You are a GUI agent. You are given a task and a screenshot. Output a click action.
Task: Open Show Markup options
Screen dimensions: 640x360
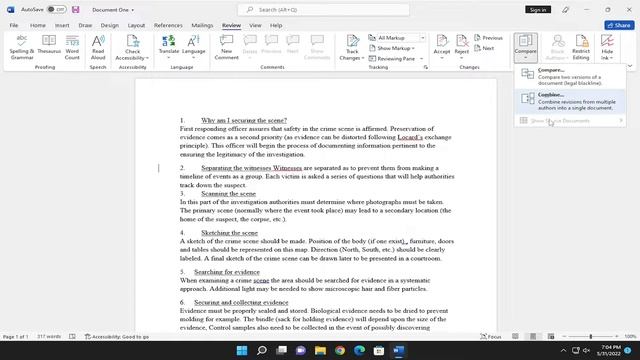(392, 48)
